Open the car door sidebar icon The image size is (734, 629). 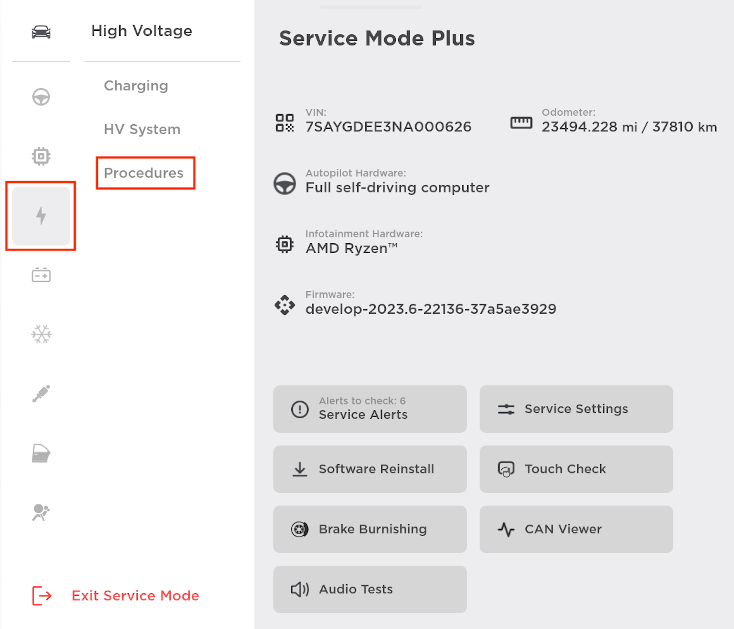pos(41,454)
